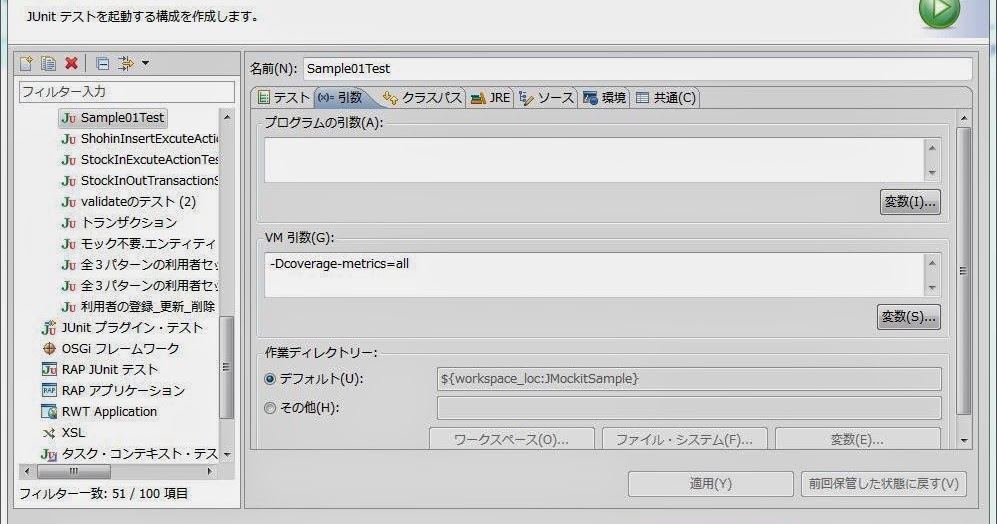Click the filter text input field
This screenshot has height=524, width=997.
[127, 92]
